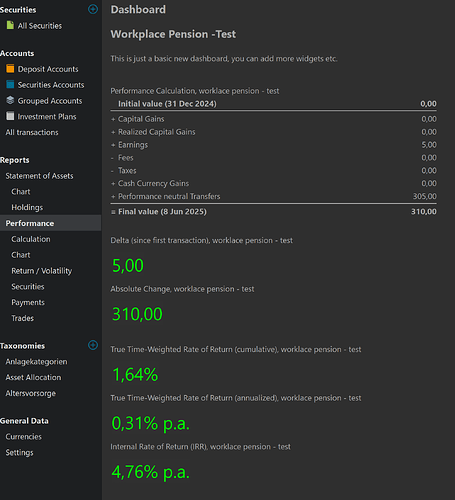This screenshot has width=455, height=500.
Task: Click the plus icon next to Taxonomies
Action: point(93,345)
